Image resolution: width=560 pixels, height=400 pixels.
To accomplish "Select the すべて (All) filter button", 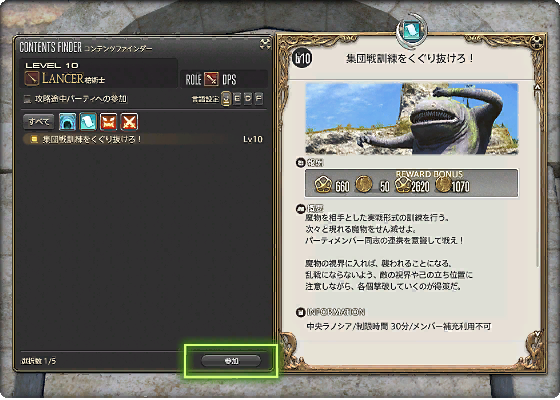I will (39, 122).
